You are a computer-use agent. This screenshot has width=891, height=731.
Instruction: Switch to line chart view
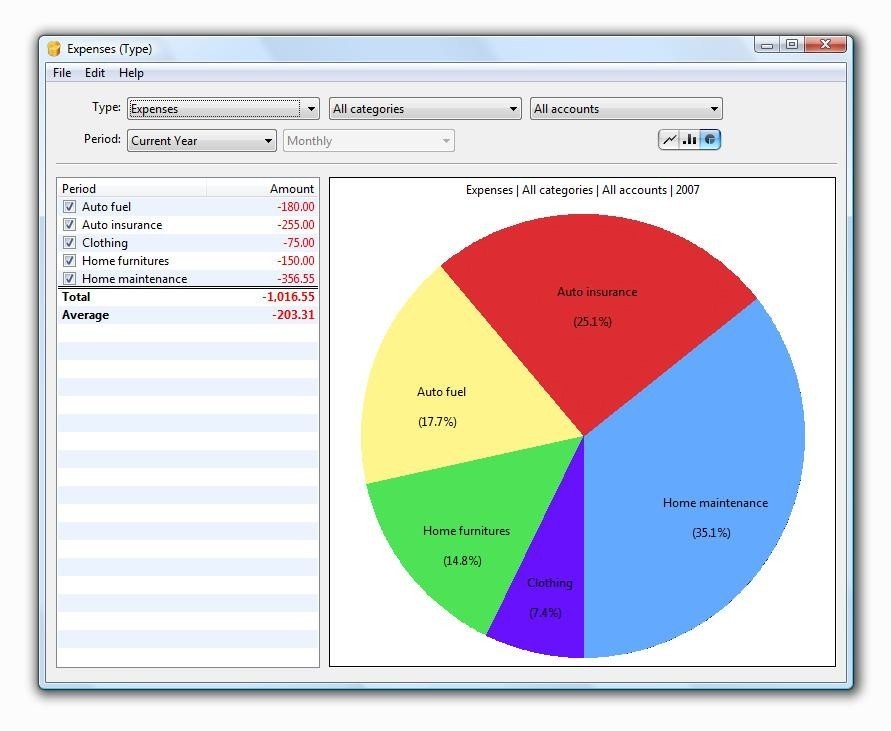[x=669, y=139]
